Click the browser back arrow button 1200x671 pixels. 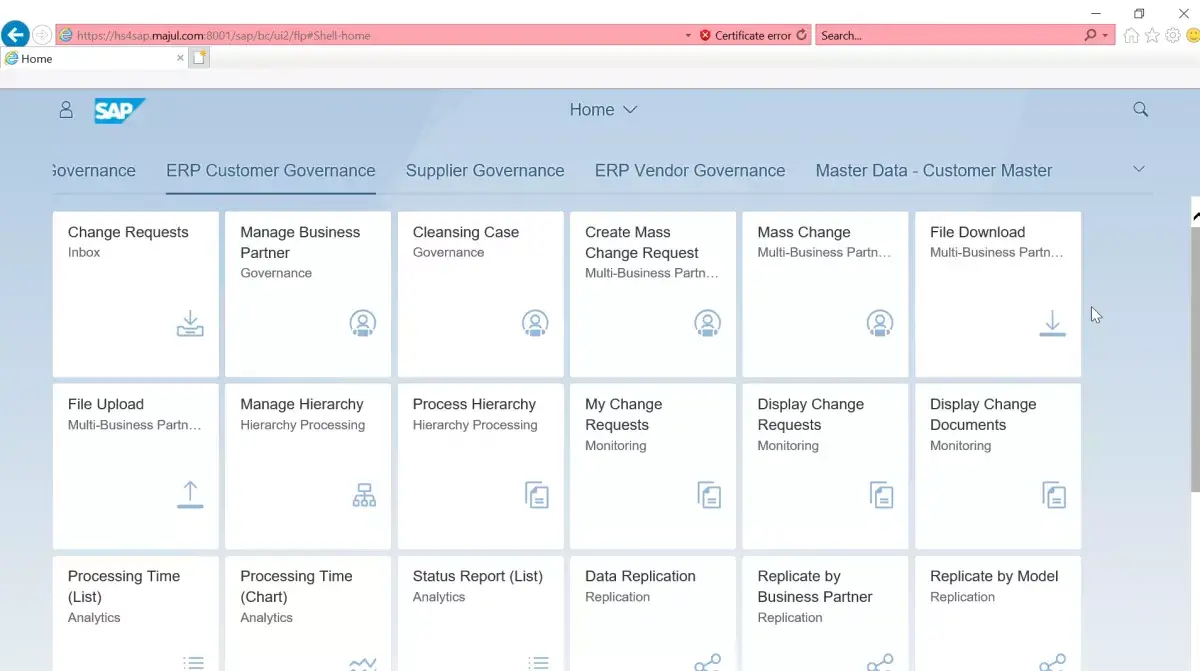click(15, 35)
